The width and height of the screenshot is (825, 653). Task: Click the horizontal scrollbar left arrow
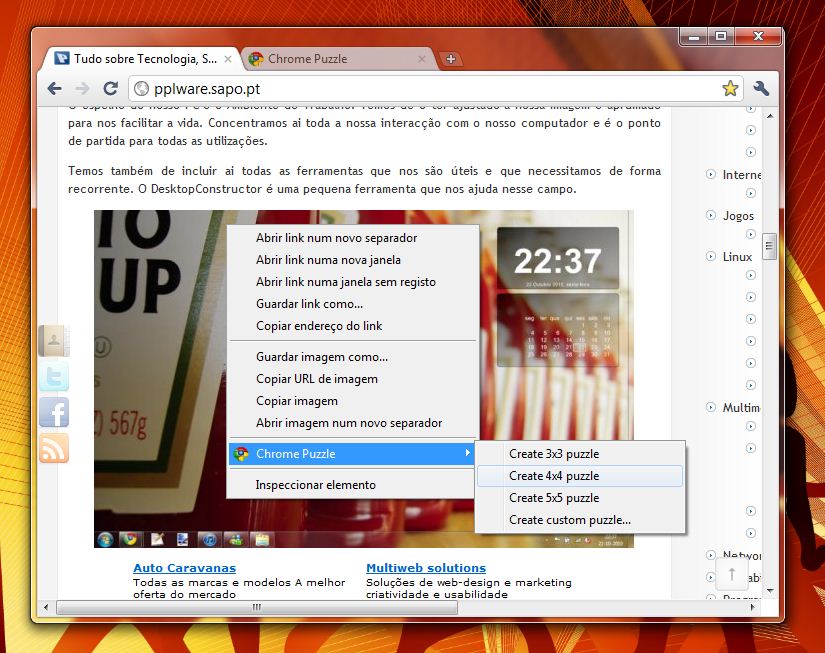pyautogui.click(x=46, y=607)
